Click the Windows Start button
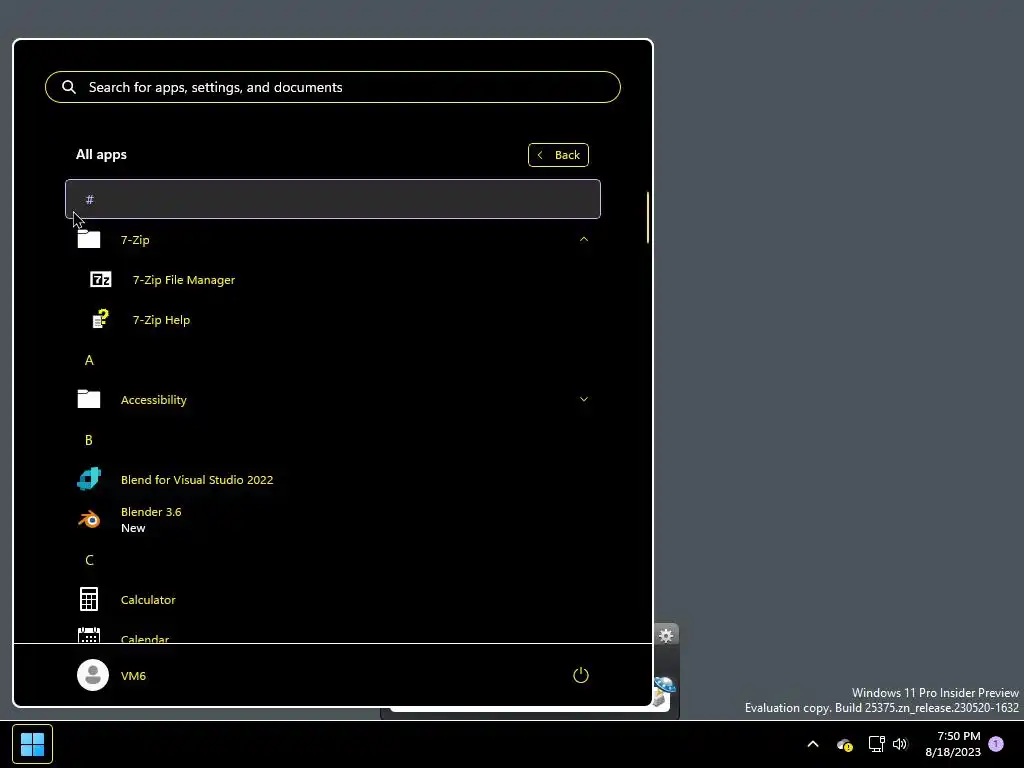The height and width of the screenshot is (768, 1024). pyautogui.click(x=32, y=744)
